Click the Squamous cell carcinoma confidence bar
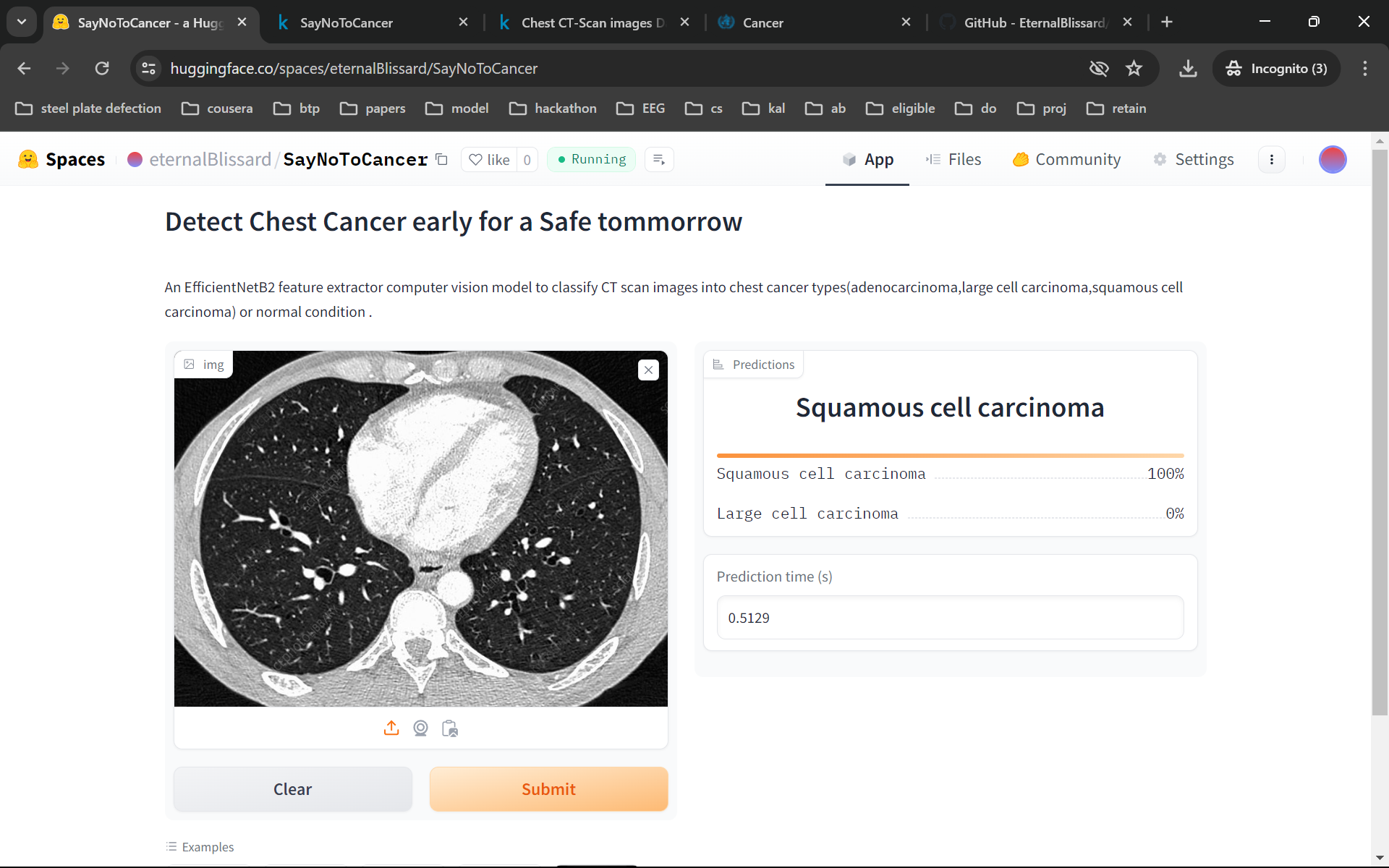This screenshot has width=1389, height=868. pyautogui.click(x=950, y=456)
